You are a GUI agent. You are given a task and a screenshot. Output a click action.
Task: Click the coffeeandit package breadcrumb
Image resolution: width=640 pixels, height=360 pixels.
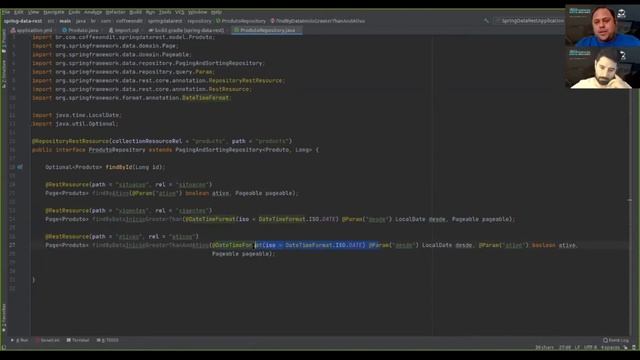coord(129,21)
